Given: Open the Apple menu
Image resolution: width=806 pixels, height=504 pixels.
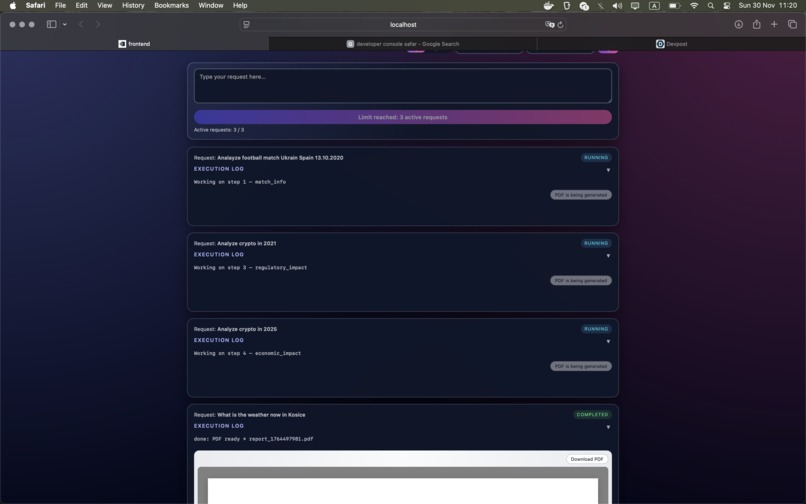Looking at the screenshot, I should click(x=13, y=6).
